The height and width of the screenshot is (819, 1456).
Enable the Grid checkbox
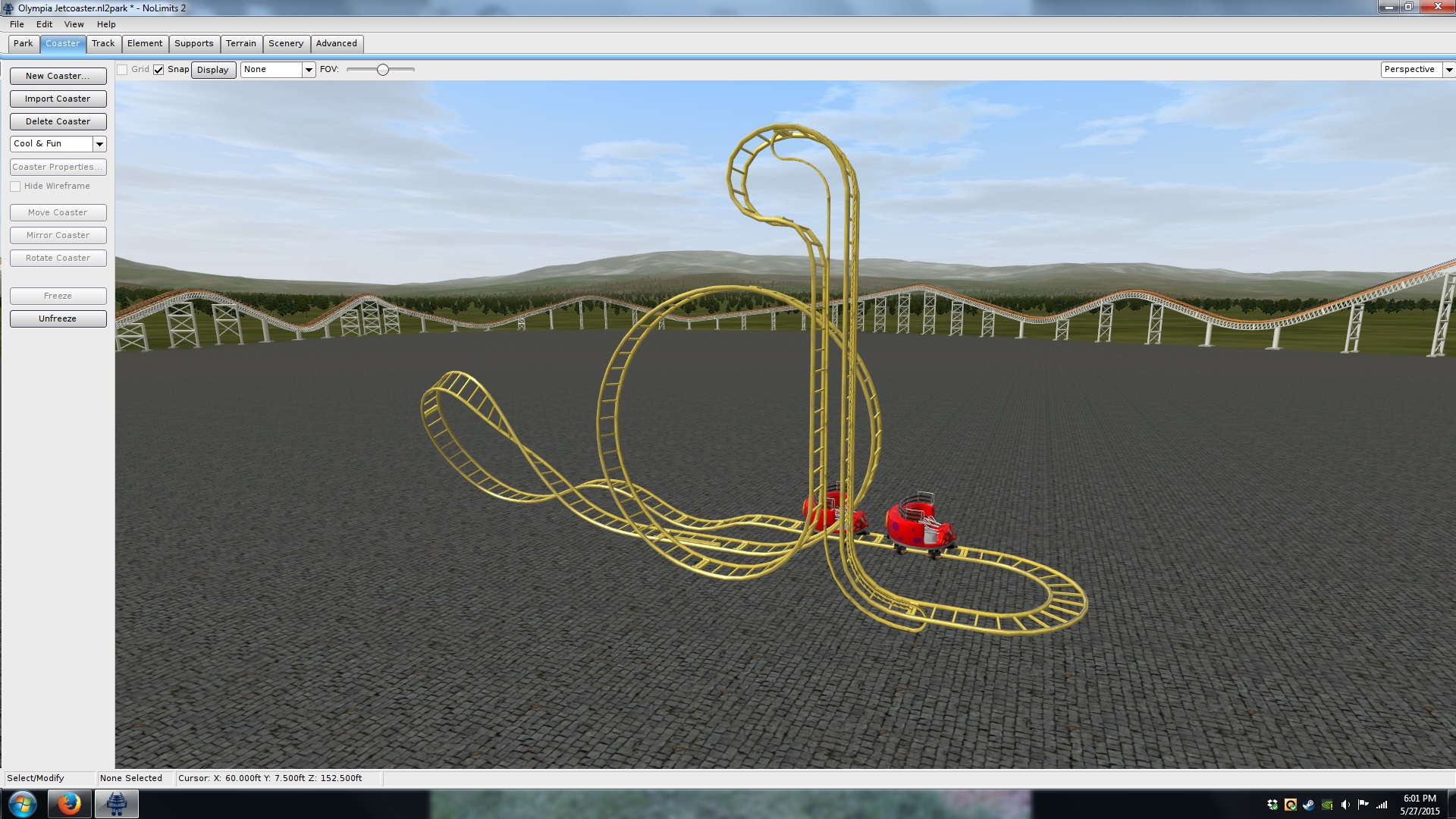pos(122,70)
